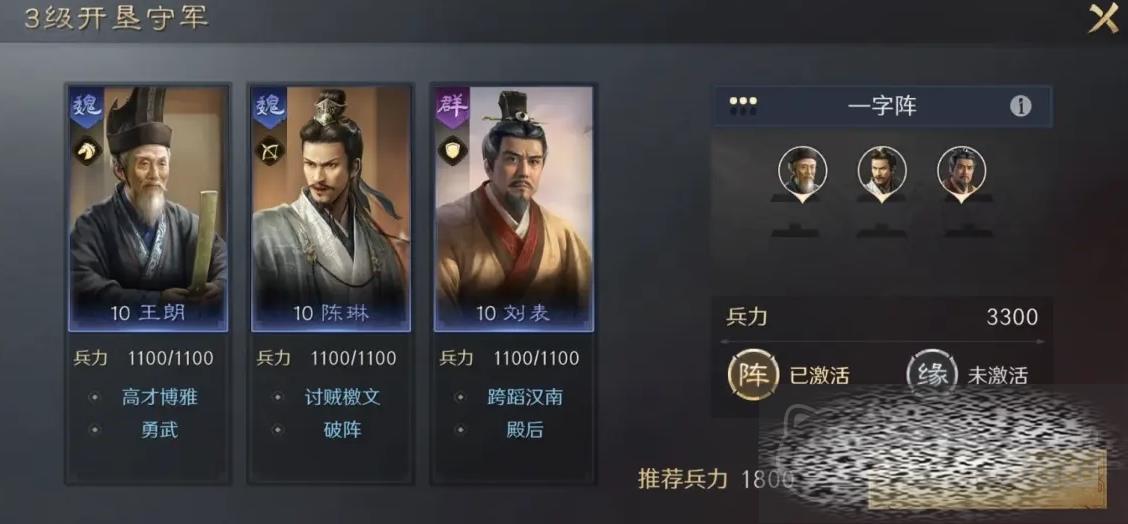Open 陈琳's general portrait card

click(x=331, y=209)
